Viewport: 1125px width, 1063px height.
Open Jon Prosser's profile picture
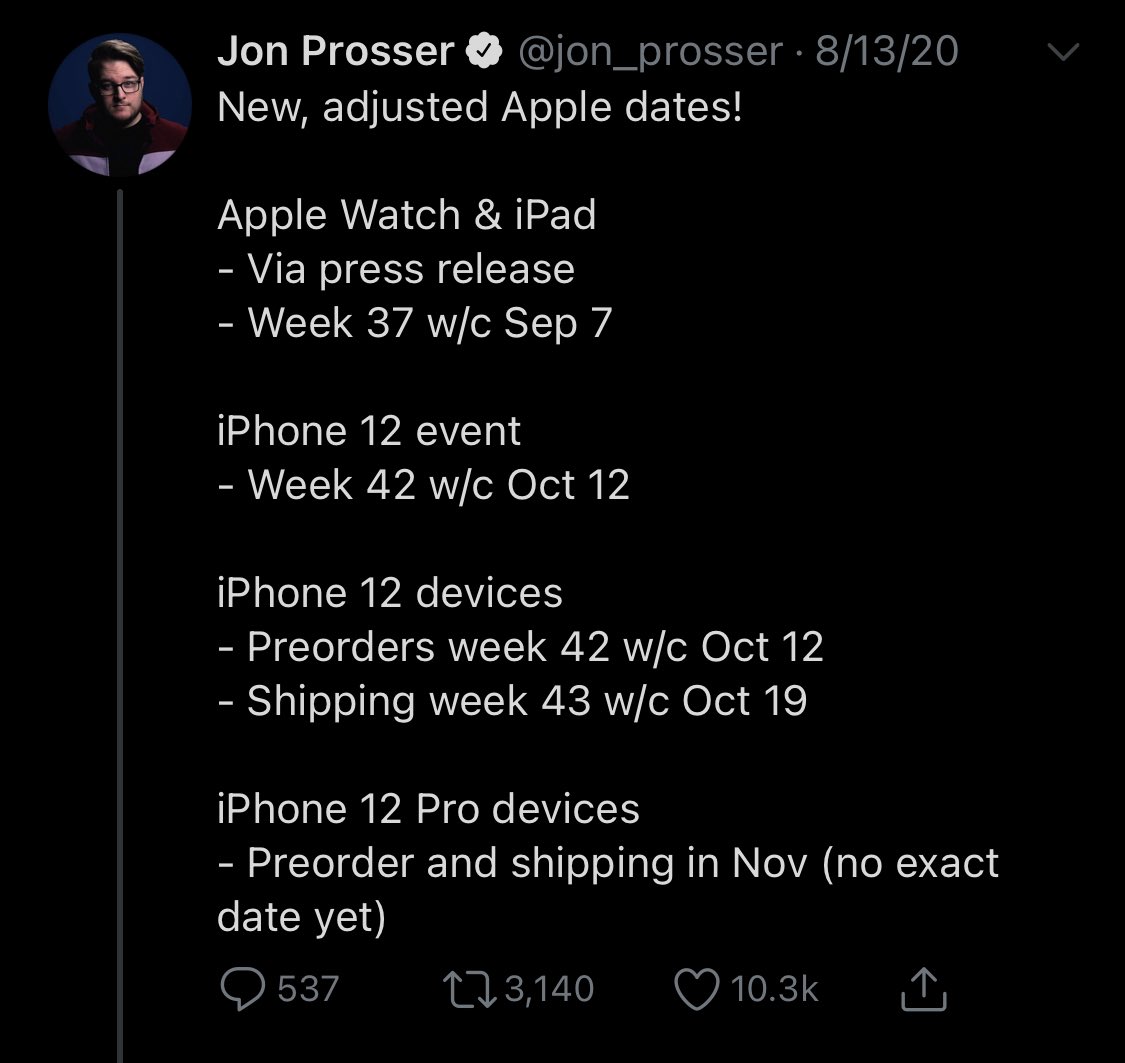pos(120,105)
